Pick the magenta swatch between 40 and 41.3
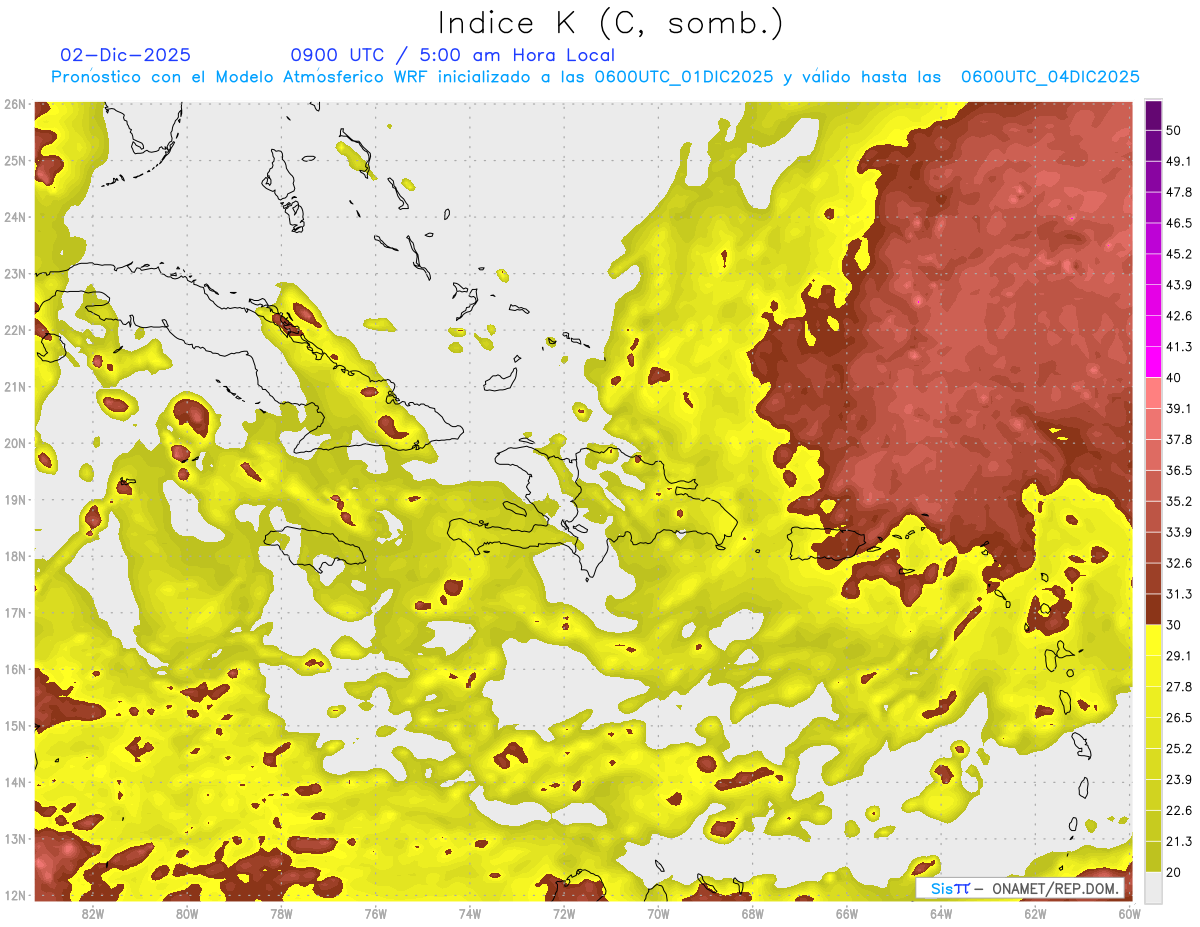The height and width of the screenshot is (927, 1200). tap(1152, 362)
